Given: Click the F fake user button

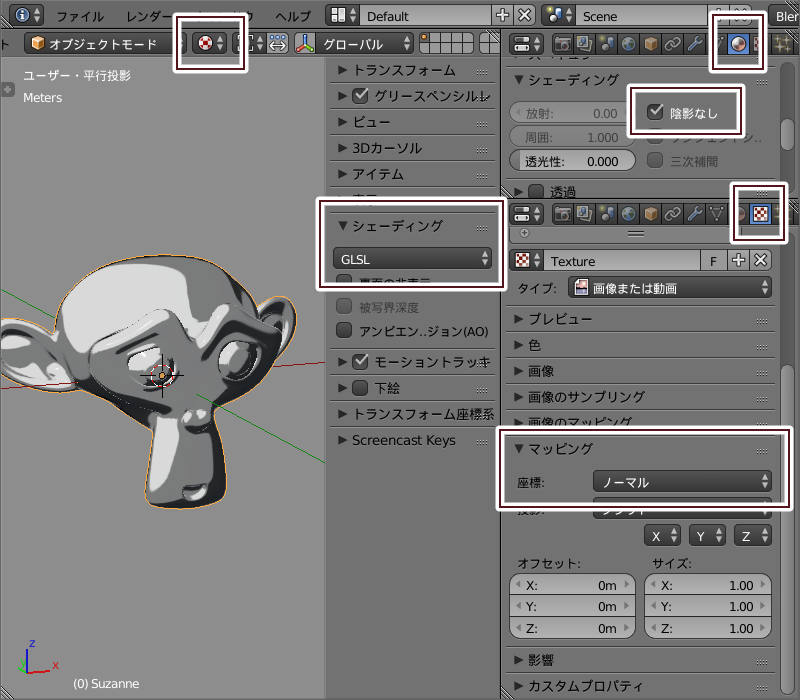Looking at the screenshot, I should point(713,261).
